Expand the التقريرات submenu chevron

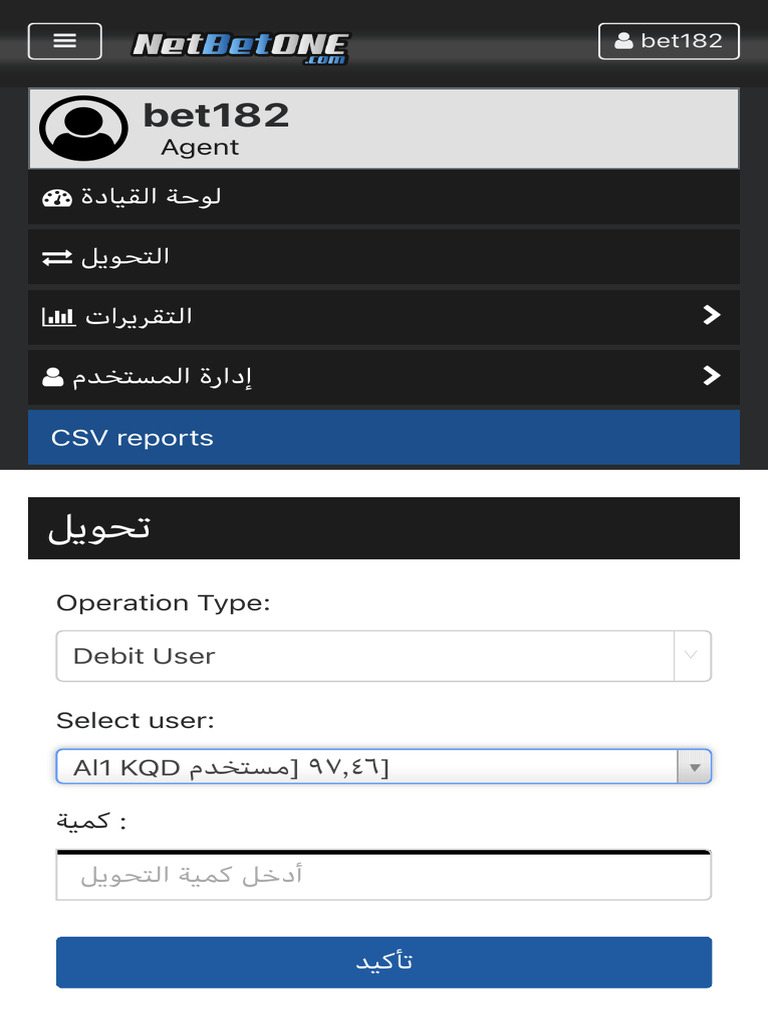click(711, 316)
